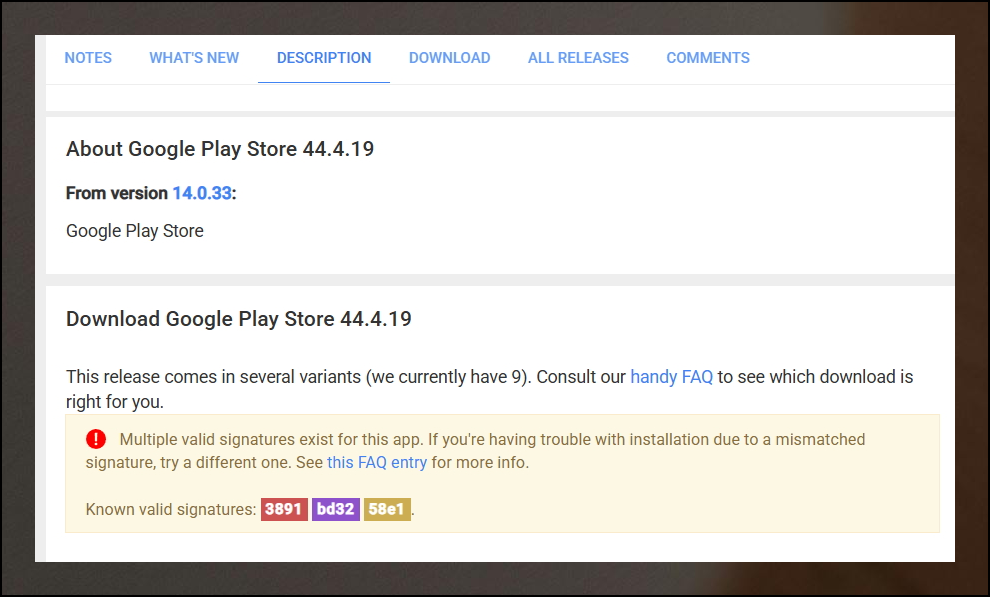
Task: Switch to the WHAT'S NEW tab
Action: 194,58
